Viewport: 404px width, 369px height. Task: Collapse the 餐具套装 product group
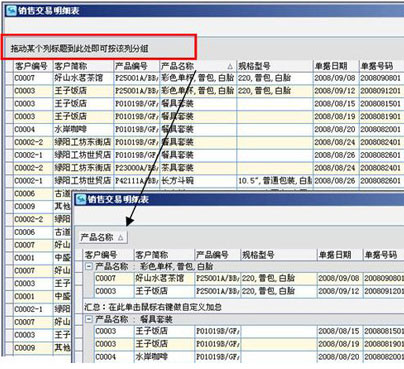point(89,319)
